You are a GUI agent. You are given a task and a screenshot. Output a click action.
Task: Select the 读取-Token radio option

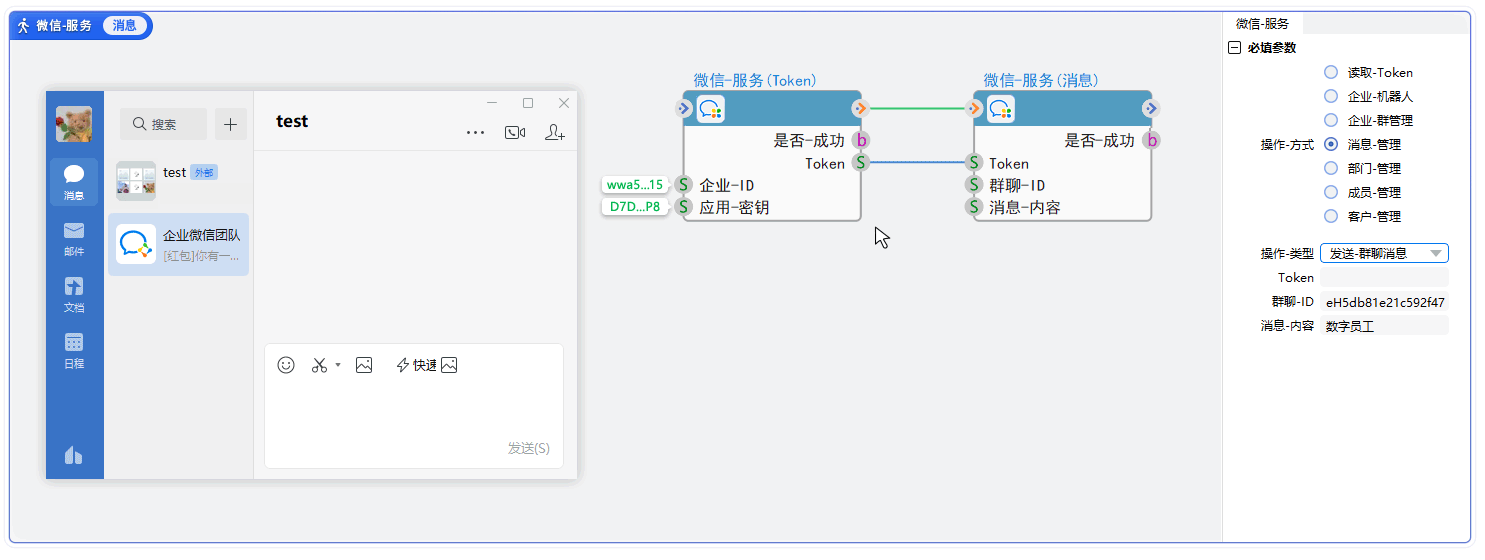tap(1330, 72)
